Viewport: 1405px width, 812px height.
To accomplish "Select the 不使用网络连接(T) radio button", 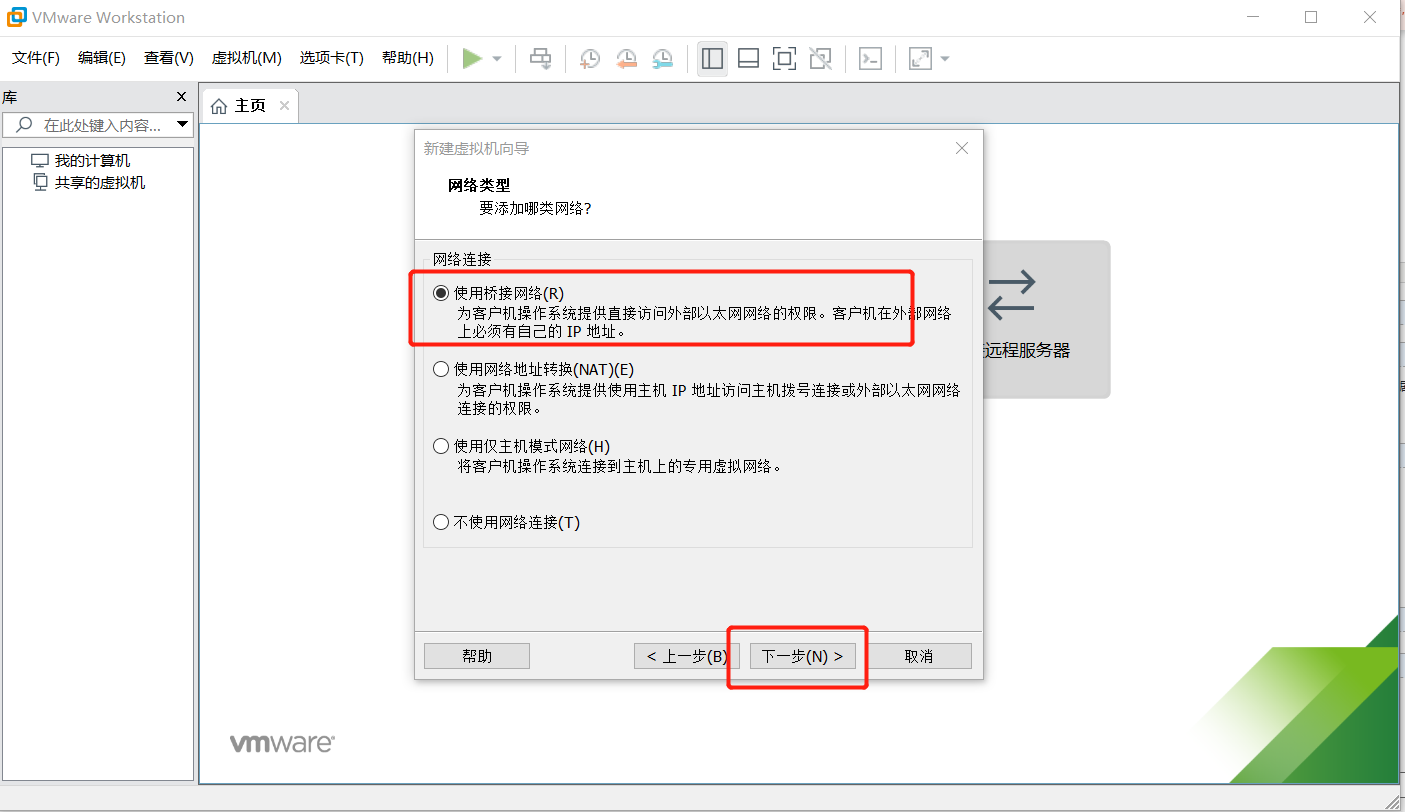I will click(x=441, y=522).
